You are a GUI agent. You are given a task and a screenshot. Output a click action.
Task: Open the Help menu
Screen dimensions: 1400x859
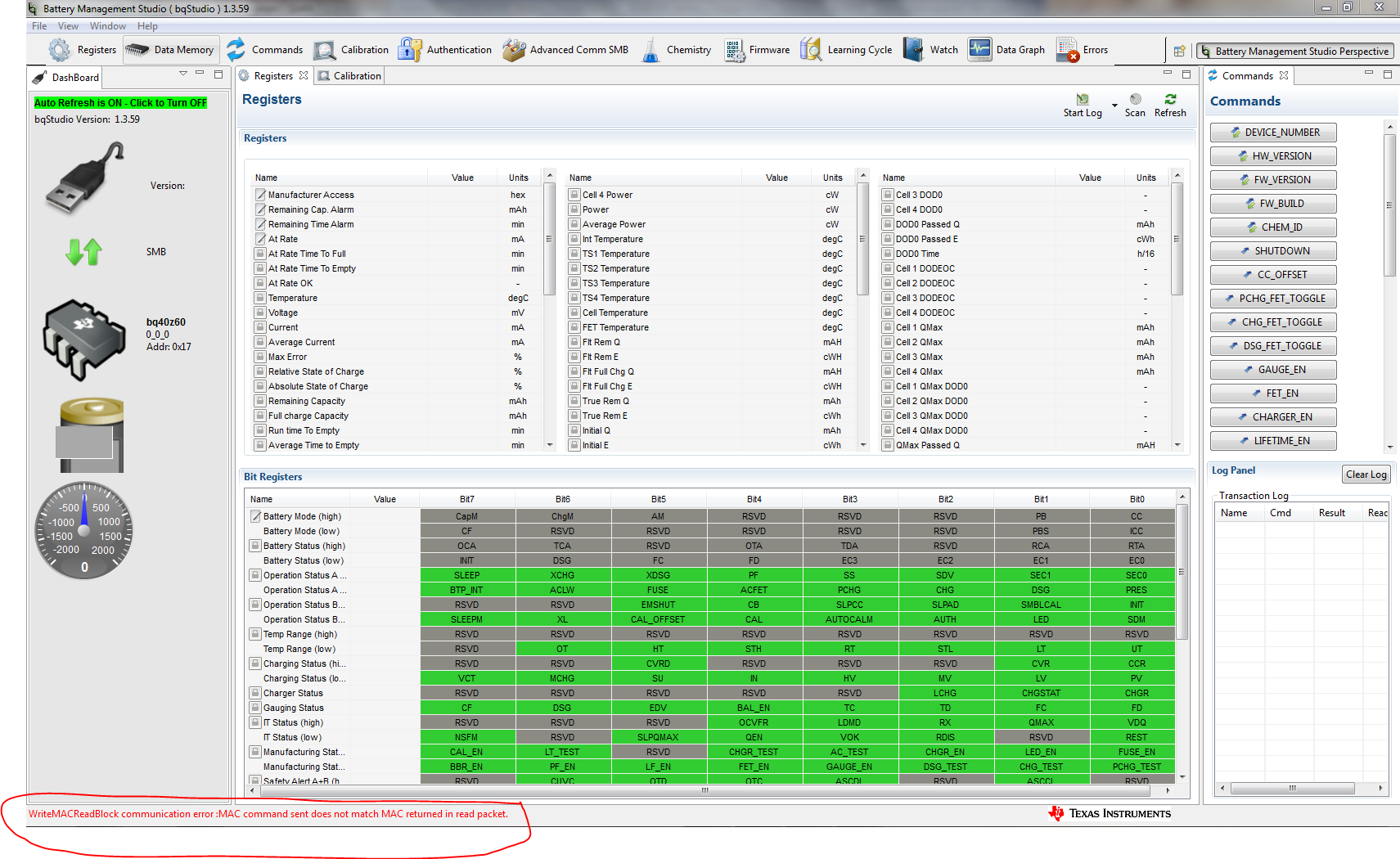coord(147,26)
